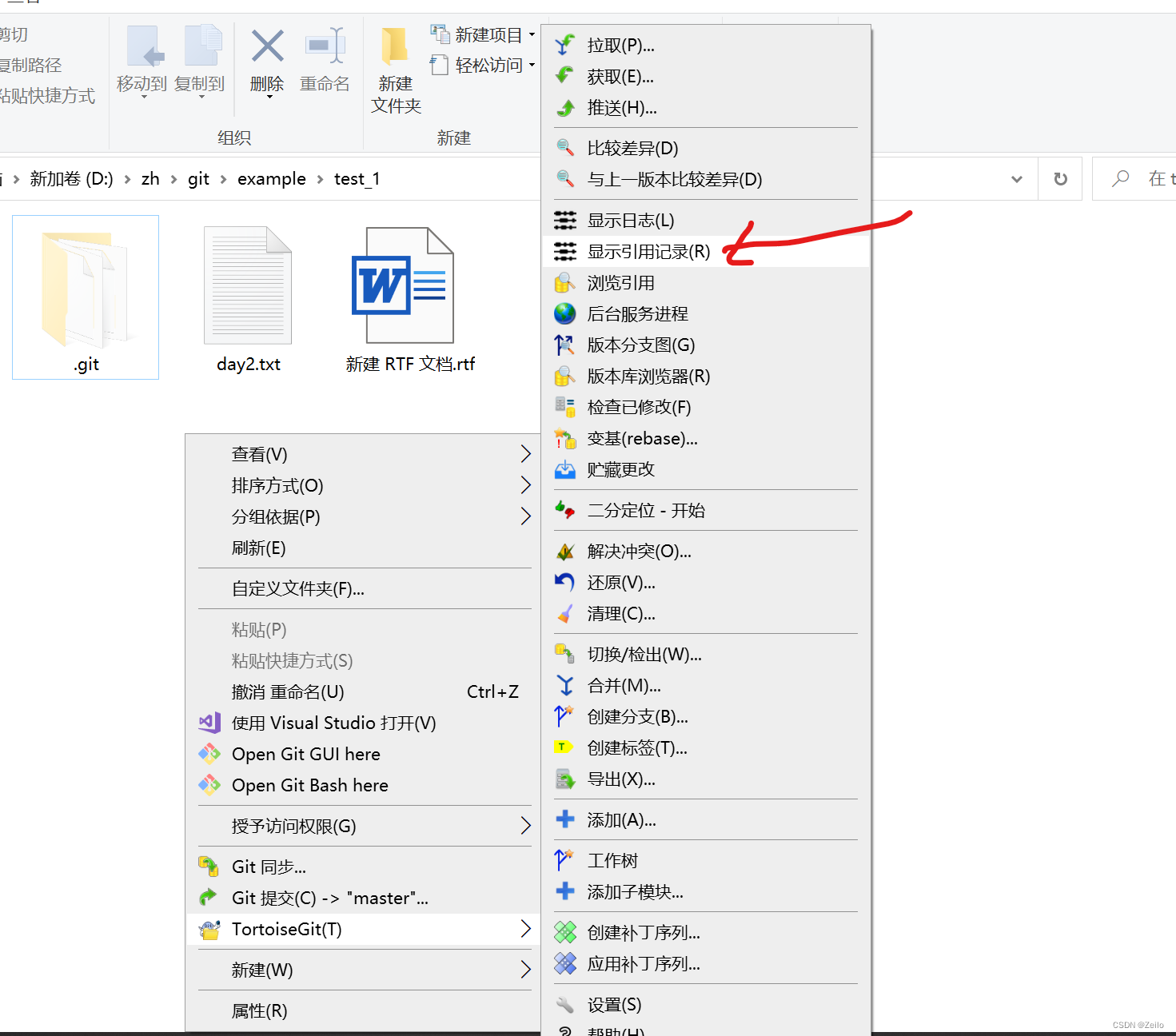Open address bar history dropdown chevron
Viewport: 1176px width, 1036px height.
coord(1016,179)
